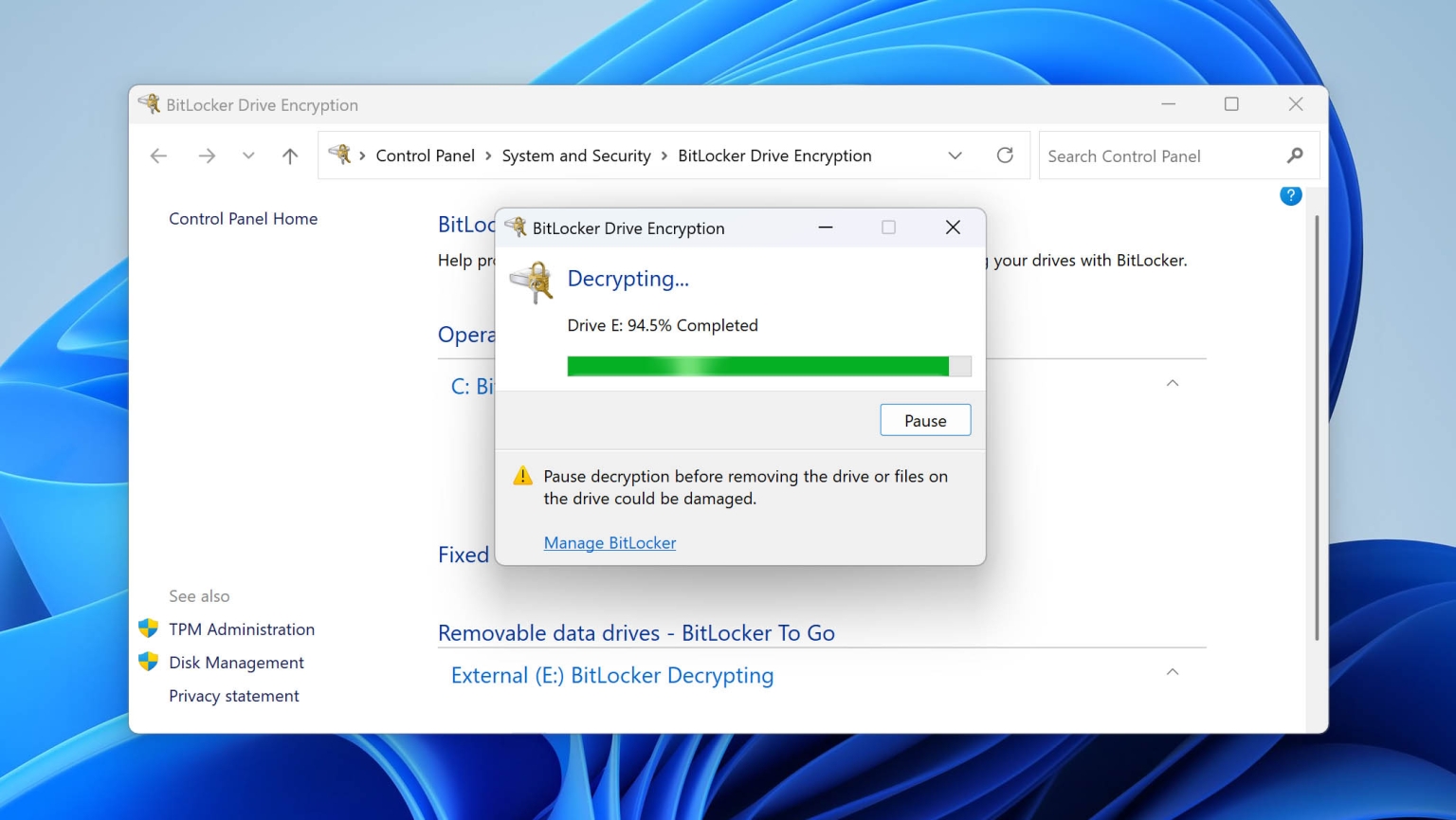Navigate to System and Security breadcrumb
The width and height of the screenshot is (1456, 820).
[575, 155]
